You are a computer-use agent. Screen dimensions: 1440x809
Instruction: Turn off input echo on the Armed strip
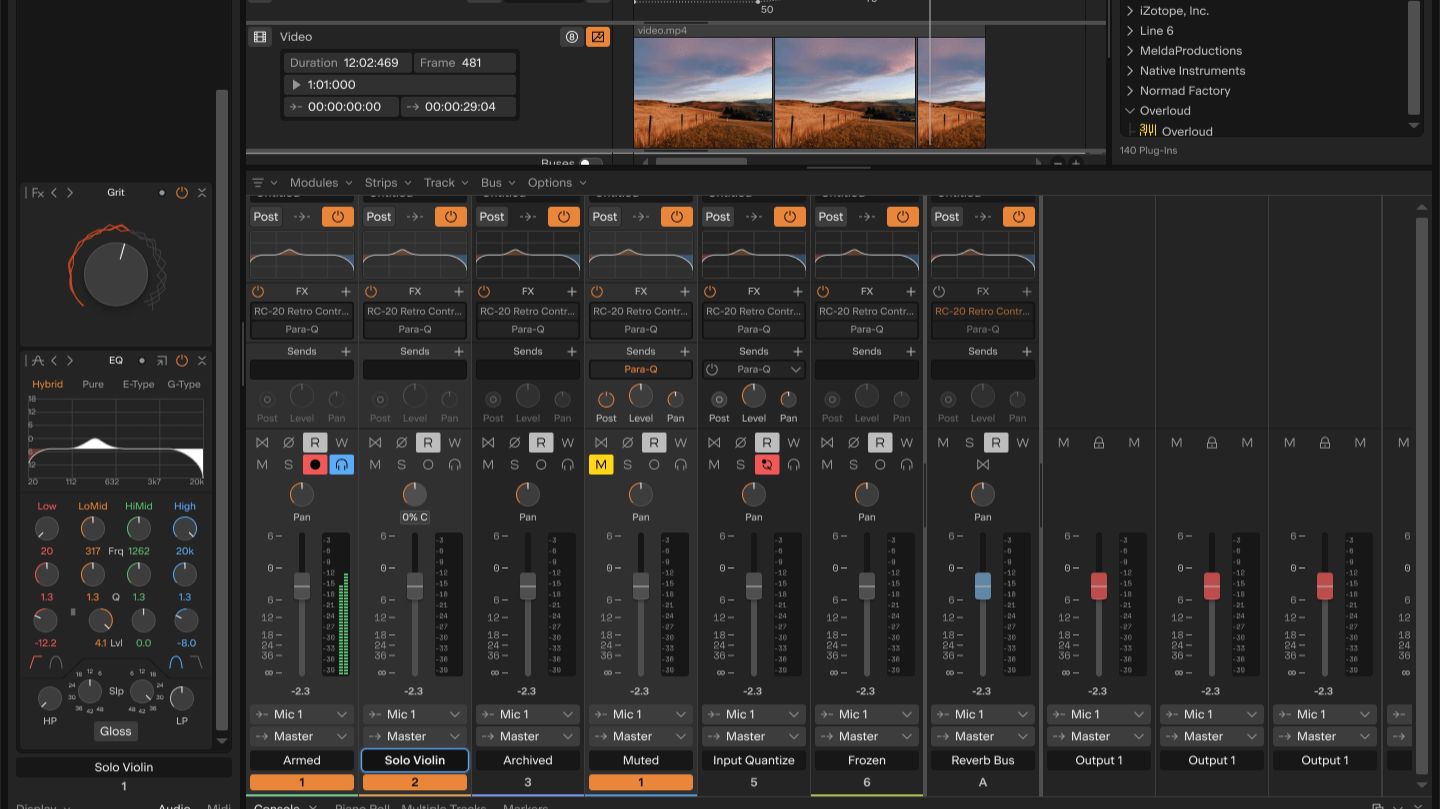coord(341,464)
